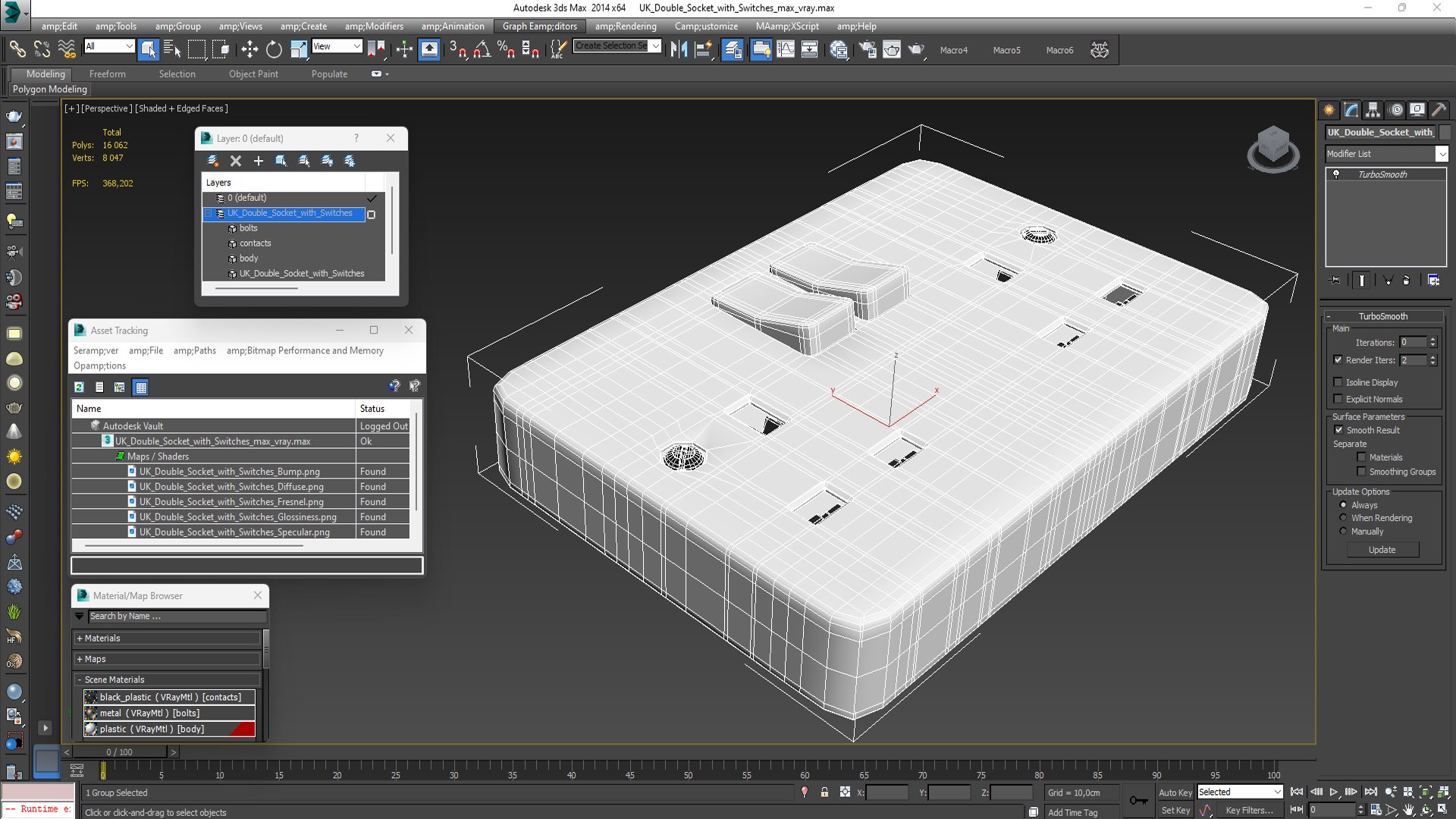Select the Rotate tool in main toolbar
This screenshot has width=1456, height=819.
point(274,50)
